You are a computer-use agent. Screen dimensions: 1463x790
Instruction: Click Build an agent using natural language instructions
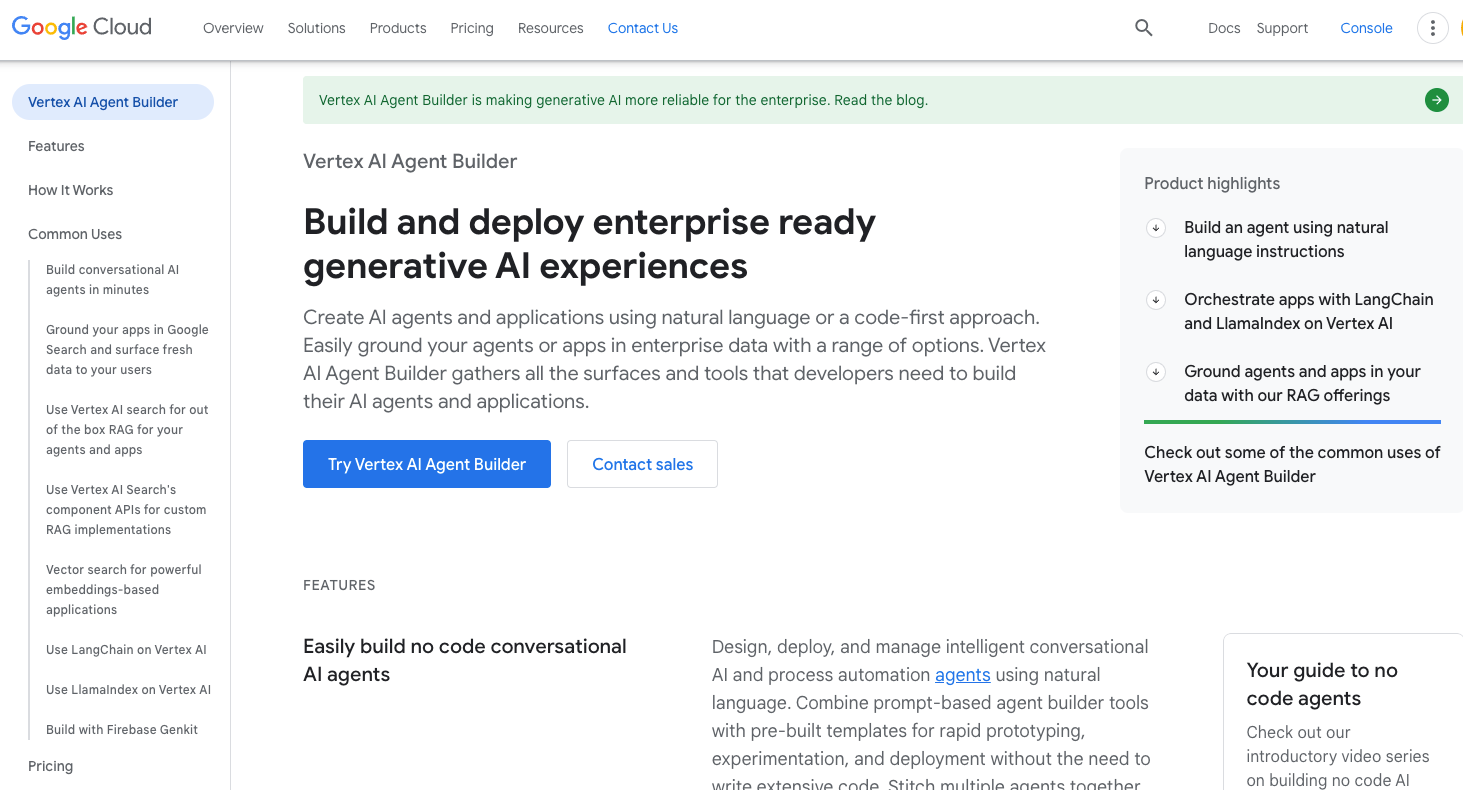(1286, 240)
